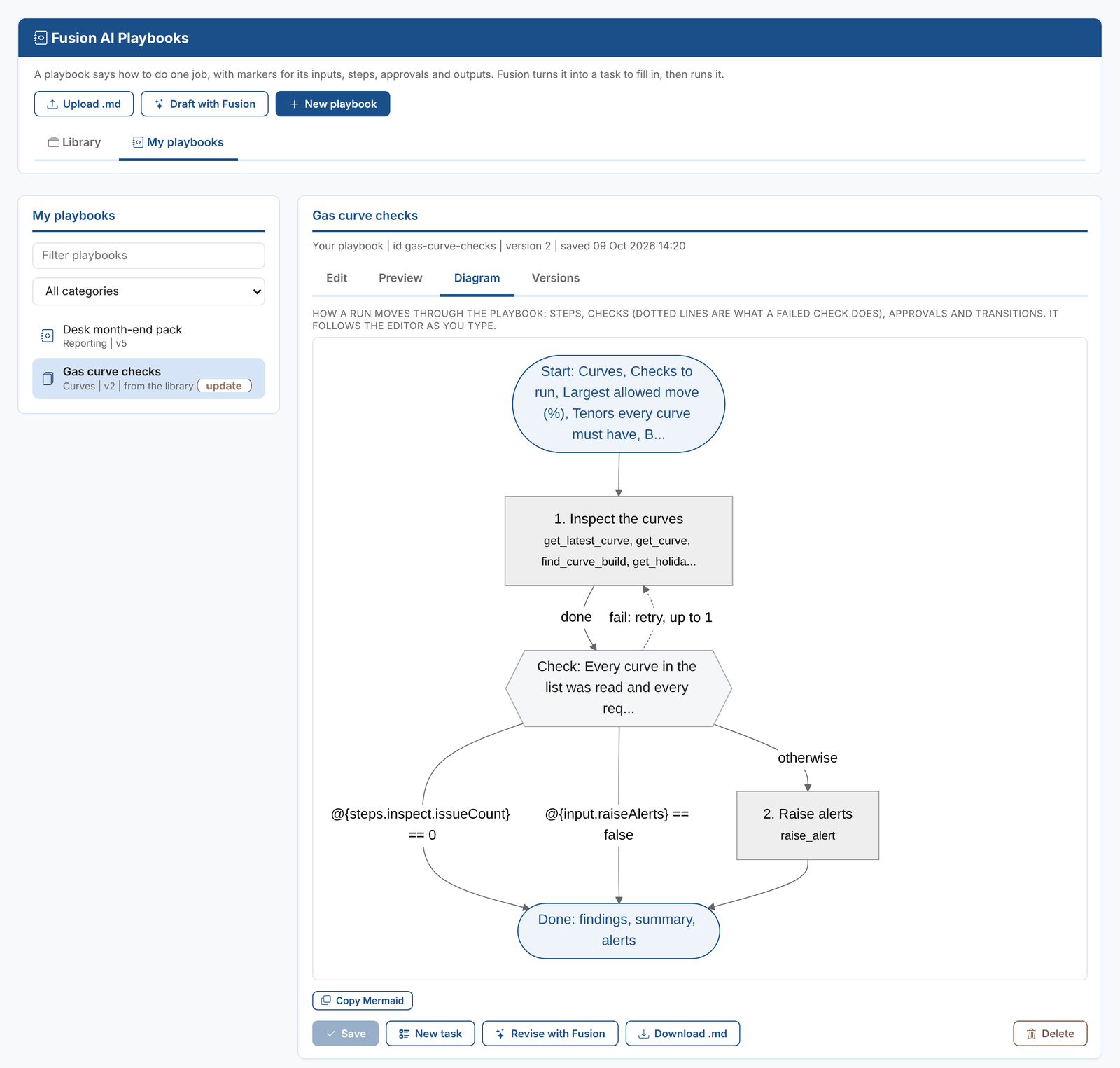Click the Copy Mermaid button label
The image size is (1120, 1068).
point(370,1001)
